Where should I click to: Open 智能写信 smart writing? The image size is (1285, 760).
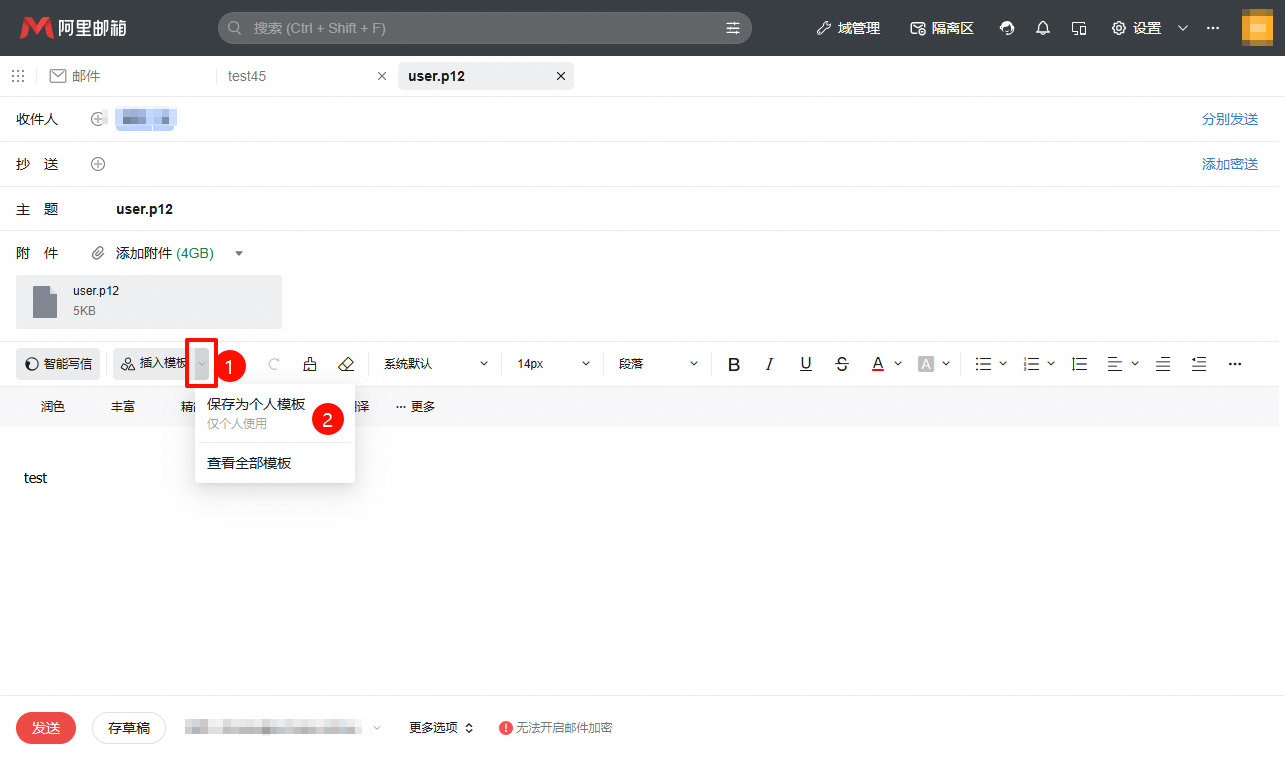pos(58,364)
